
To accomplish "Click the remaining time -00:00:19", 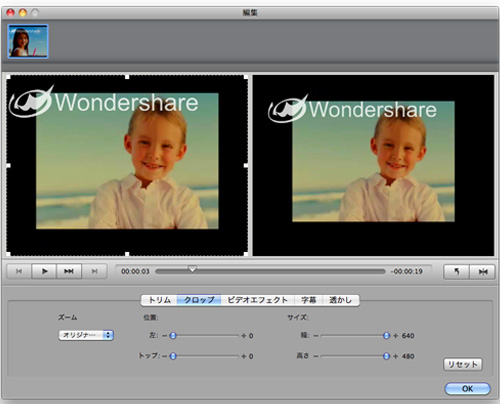I will (407, 271).
